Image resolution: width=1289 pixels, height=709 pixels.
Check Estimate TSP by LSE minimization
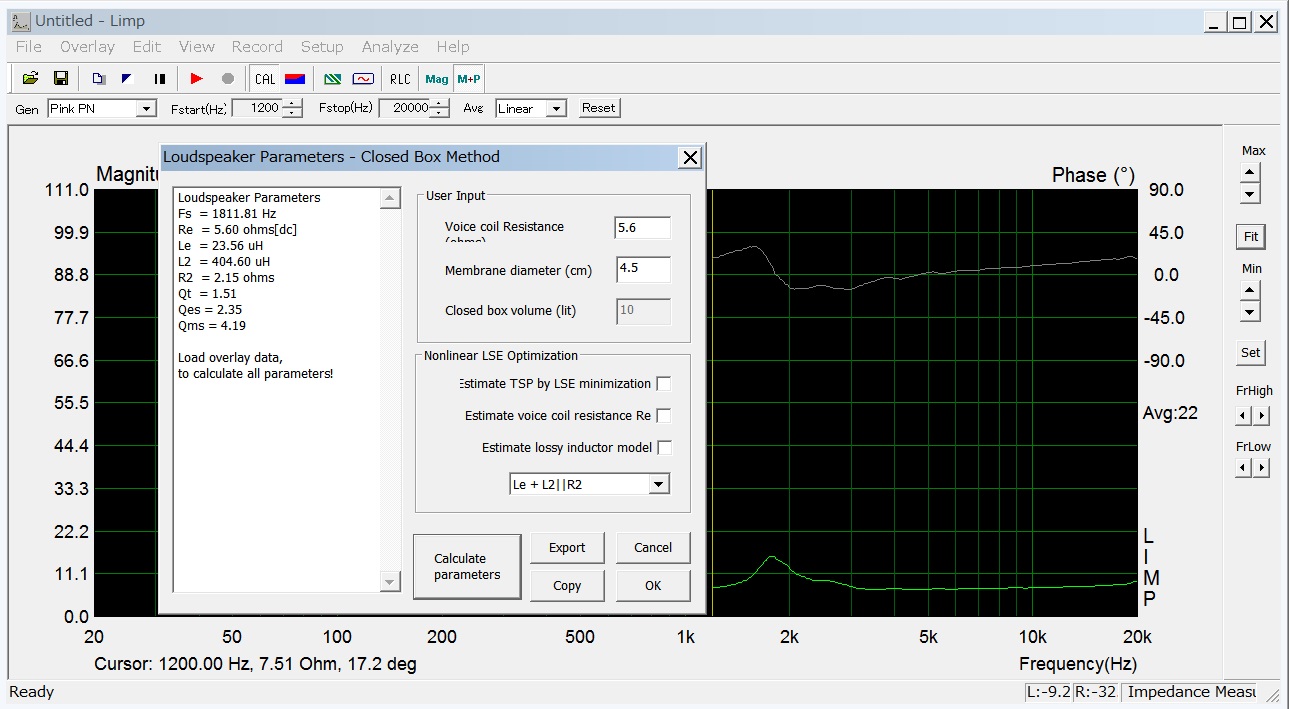pyautogui.click(x=663, y=384)
